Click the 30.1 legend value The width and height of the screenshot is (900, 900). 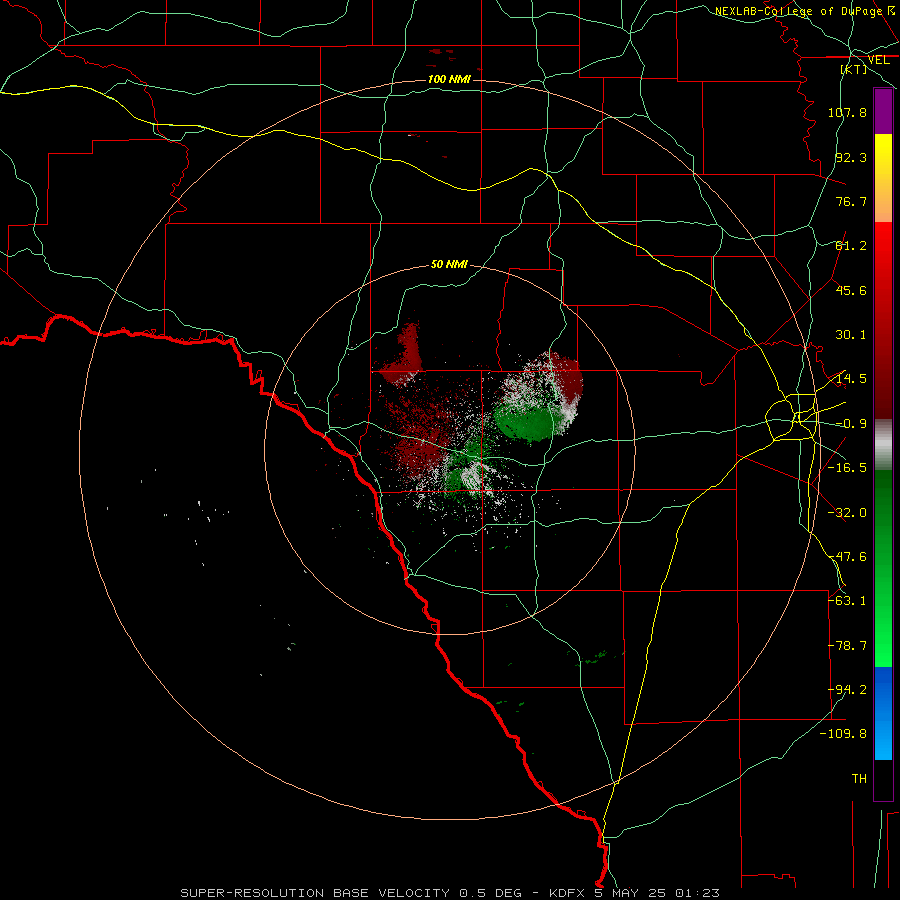tap(851, 335)
